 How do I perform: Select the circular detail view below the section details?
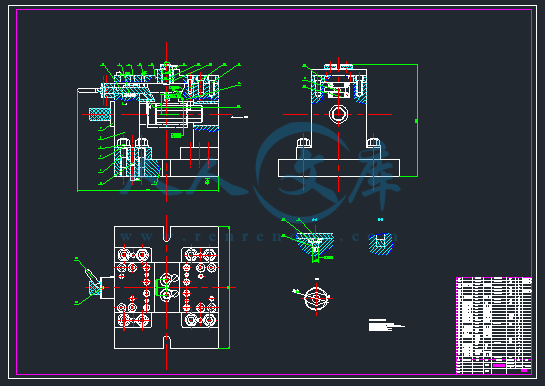pos(316,297)
